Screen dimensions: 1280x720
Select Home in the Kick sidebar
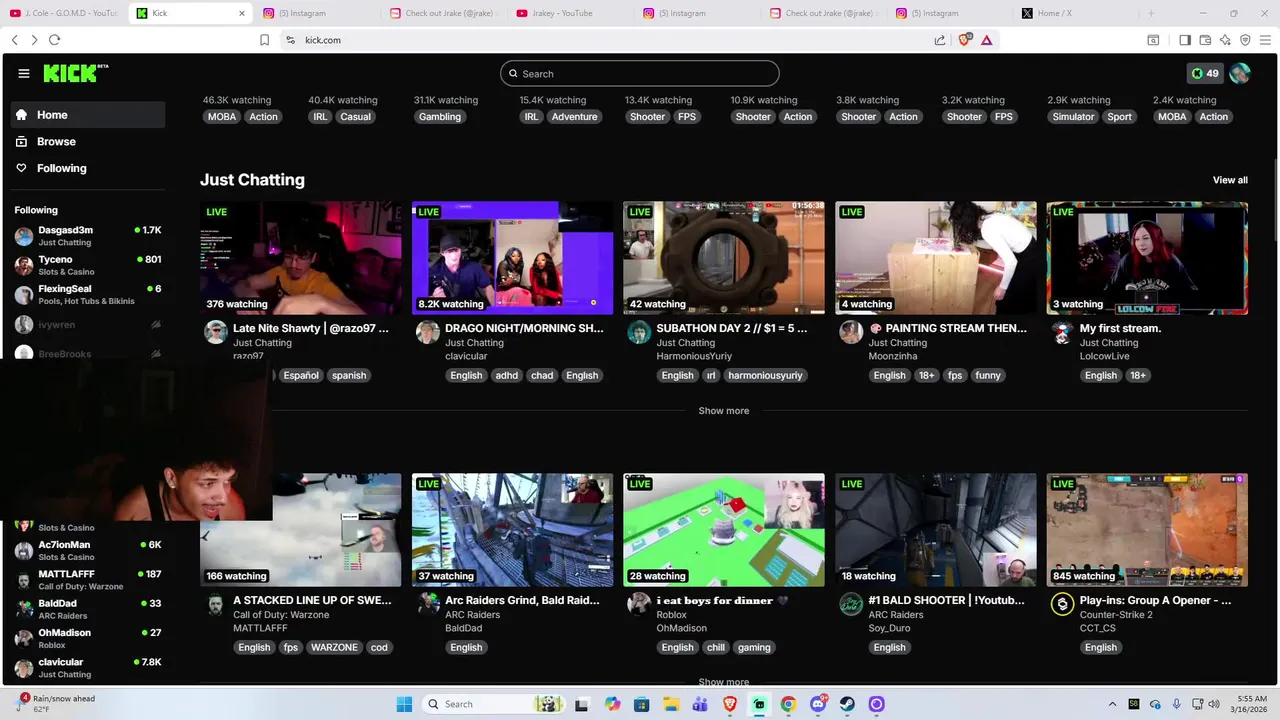coord(88,115)
